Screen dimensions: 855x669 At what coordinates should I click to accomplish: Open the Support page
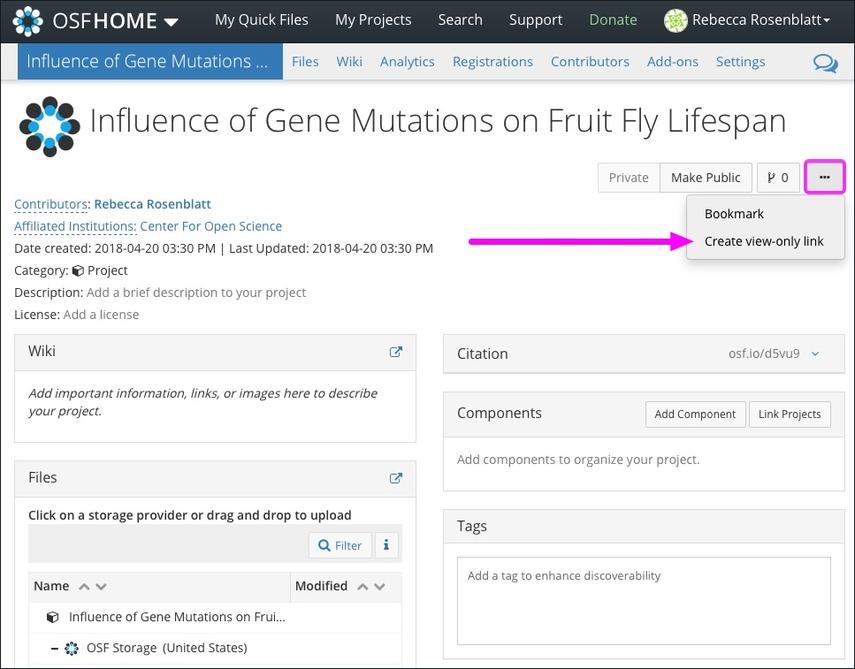[x=535, y=20]
